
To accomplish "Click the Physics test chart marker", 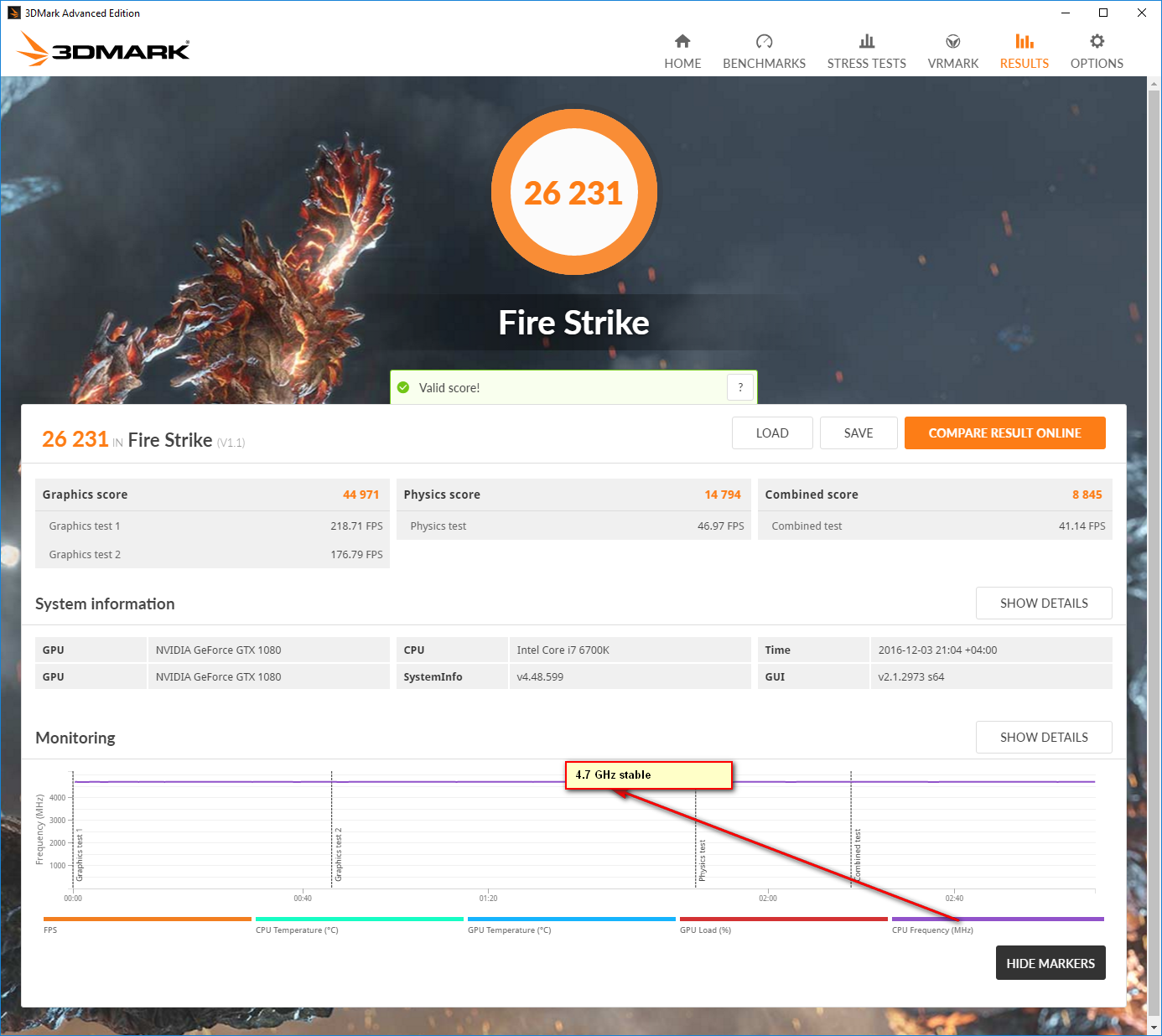I will pos(703,860).
